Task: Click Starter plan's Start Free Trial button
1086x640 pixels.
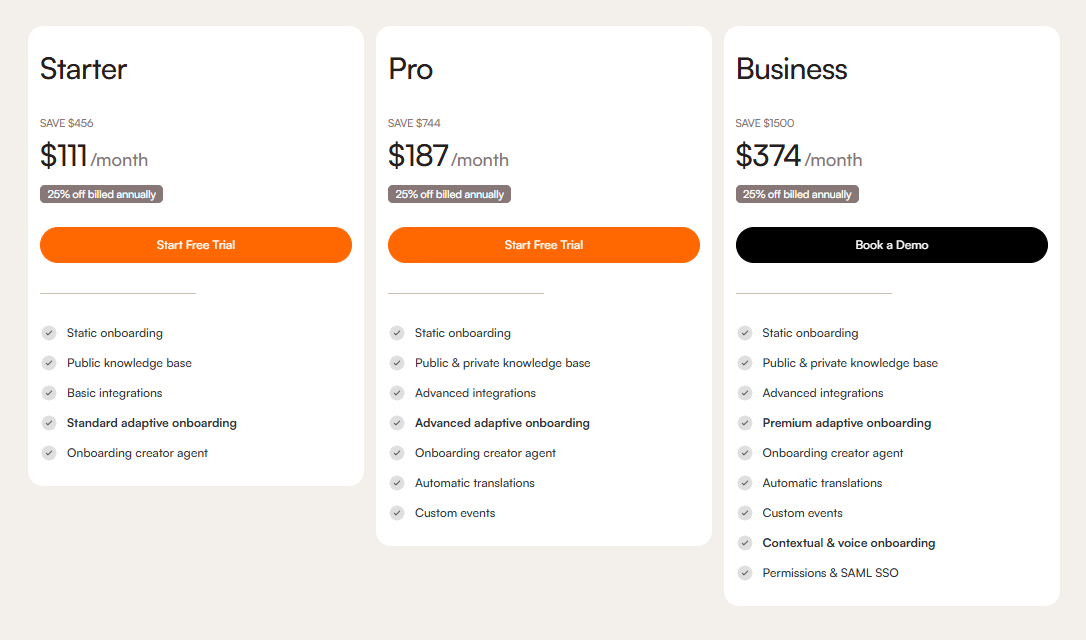Action: click(x=196, y=245)
